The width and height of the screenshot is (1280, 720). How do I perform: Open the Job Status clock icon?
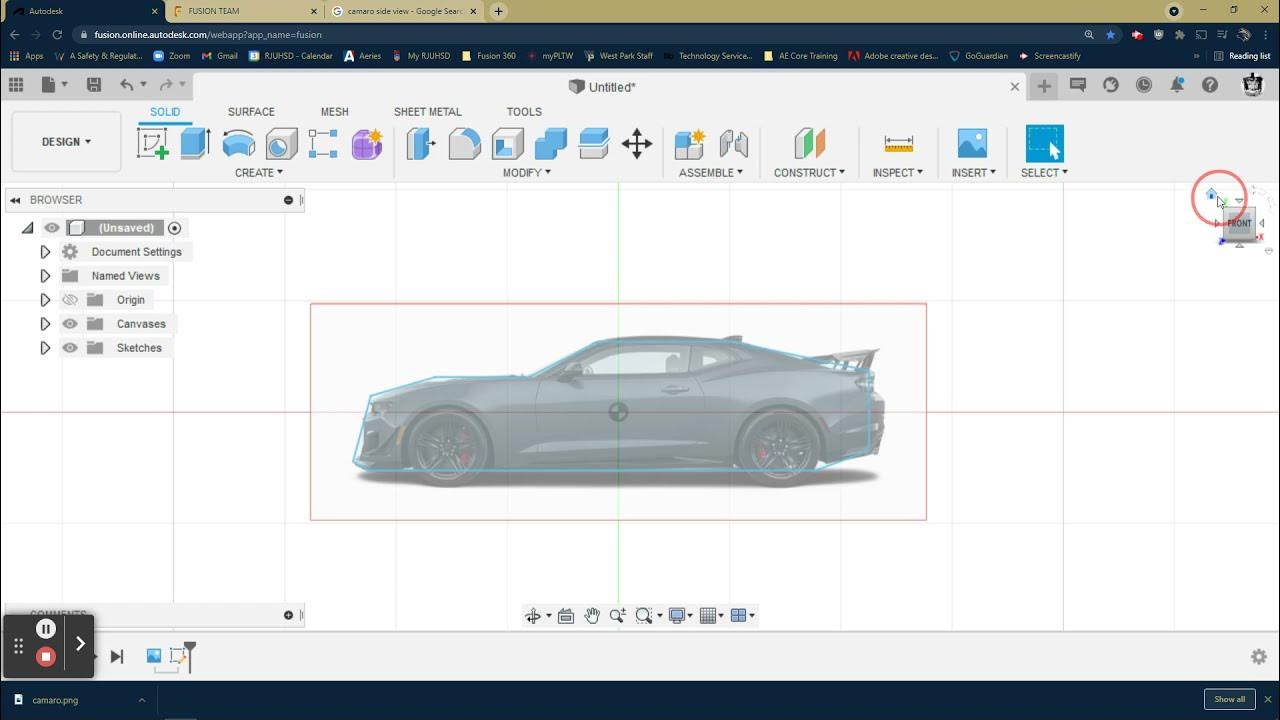(1144, 85)
